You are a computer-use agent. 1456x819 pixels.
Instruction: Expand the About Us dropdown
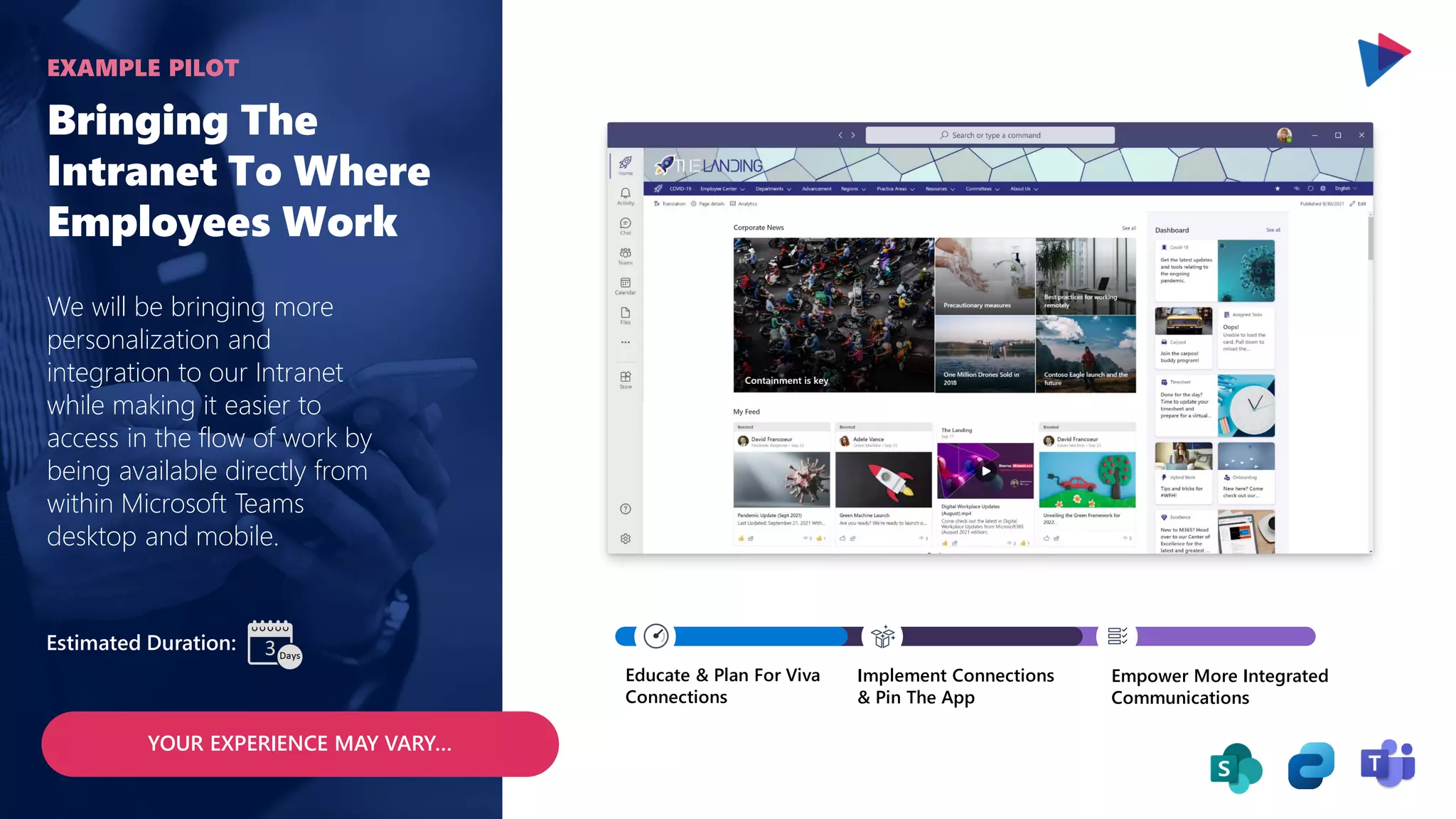pyautogui.click(x=1024, y=189)
